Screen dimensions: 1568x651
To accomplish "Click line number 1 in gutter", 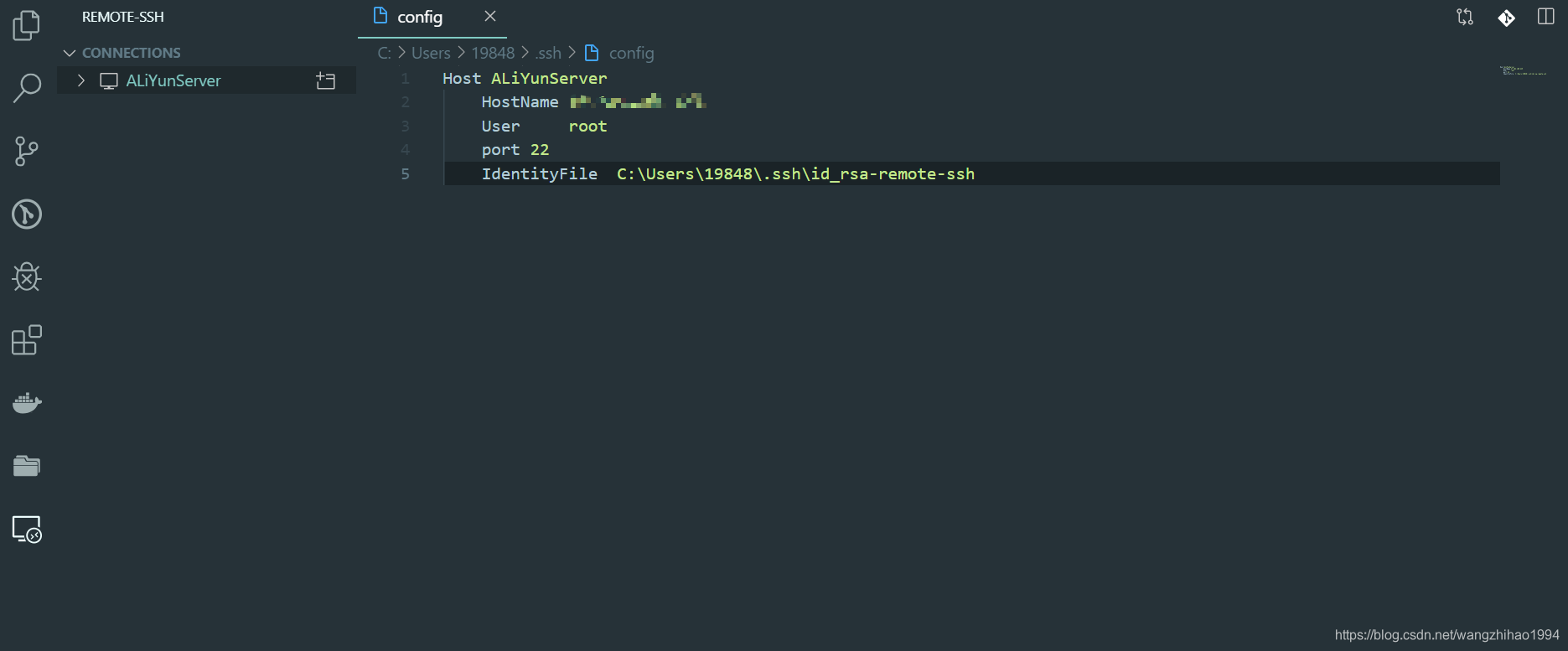I will pos(405,79).
